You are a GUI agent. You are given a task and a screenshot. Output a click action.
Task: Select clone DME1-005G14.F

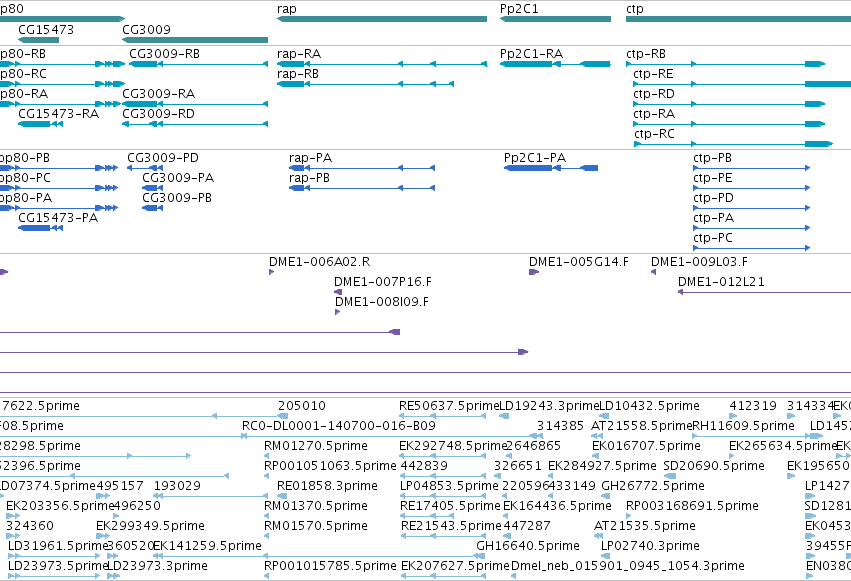579,262
